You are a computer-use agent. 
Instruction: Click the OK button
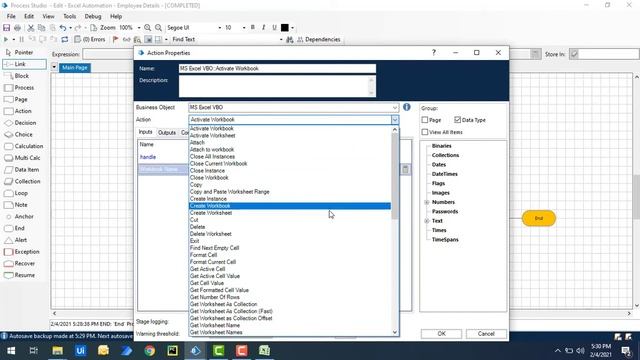[x=441, y=334]
